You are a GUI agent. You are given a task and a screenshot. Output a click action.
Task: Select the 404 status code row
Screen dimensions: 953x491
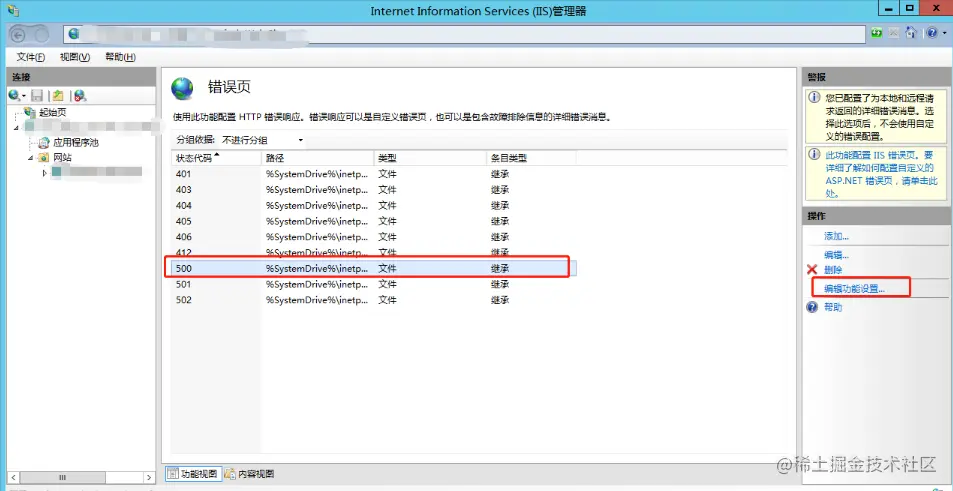[374, 205]
